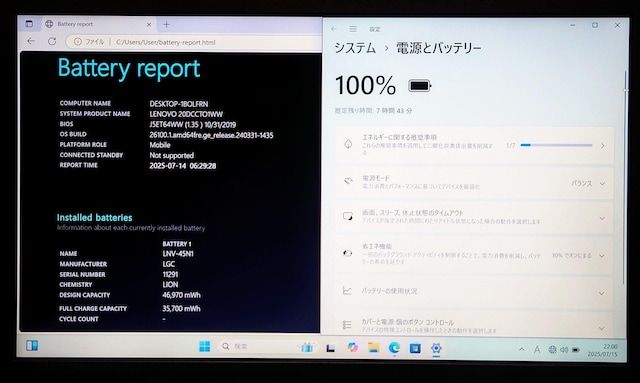This screenshot has width=640, height=383.
Task: Select the Battery report tab
Action: (x=98, y=24)
